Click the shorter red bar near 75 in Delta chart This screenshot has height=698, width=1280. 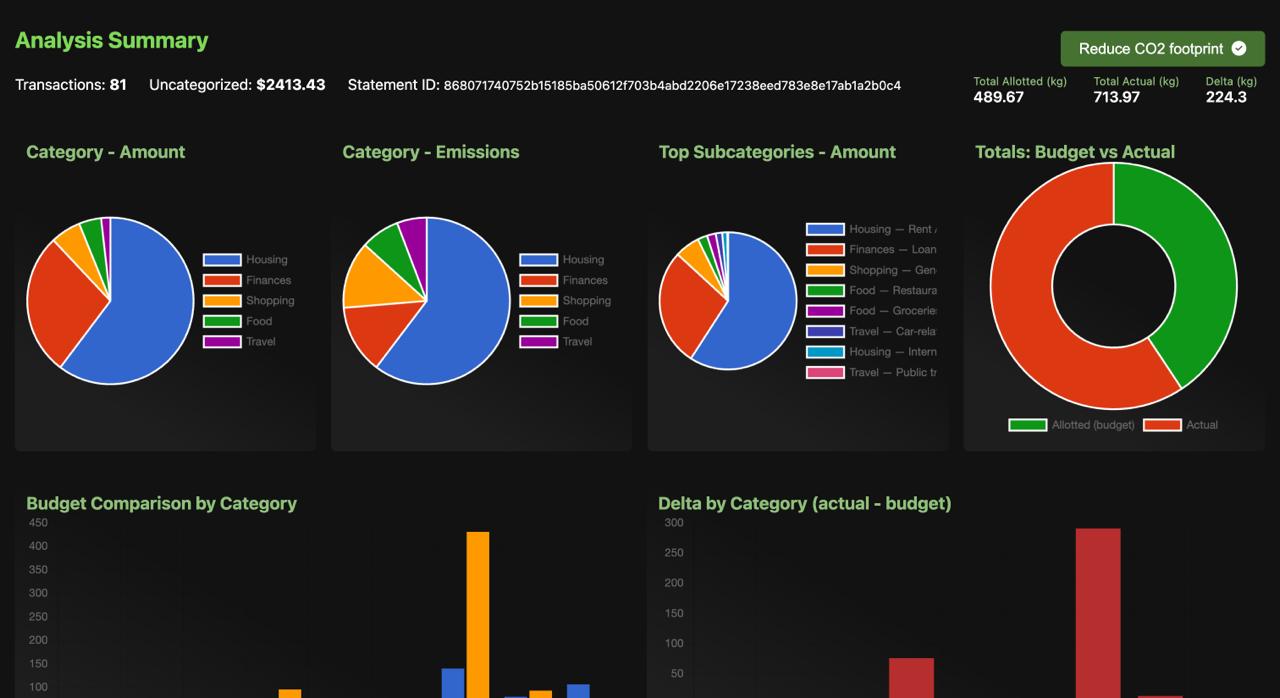point(911,678)
